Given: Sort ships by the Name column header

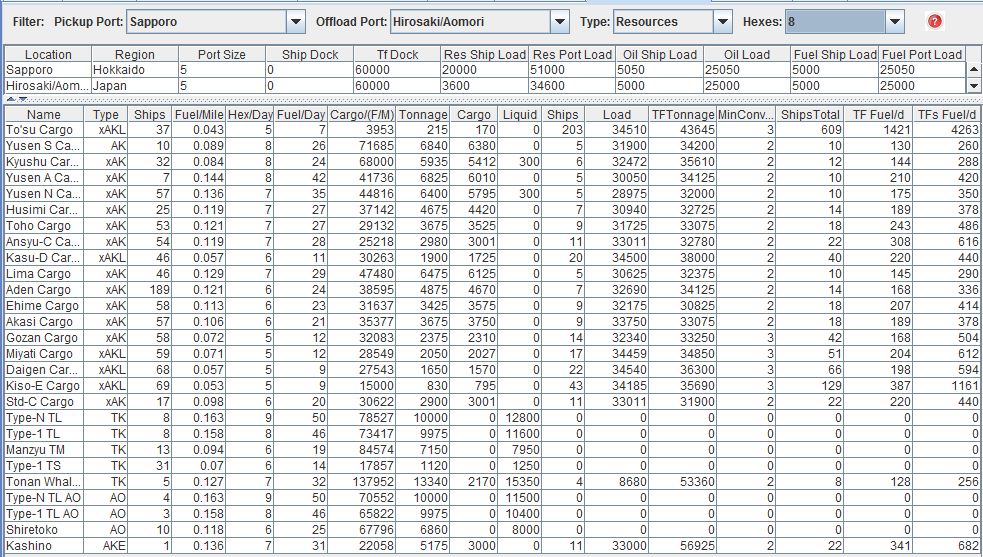Looking at the screenshot, I should [44, 114].
